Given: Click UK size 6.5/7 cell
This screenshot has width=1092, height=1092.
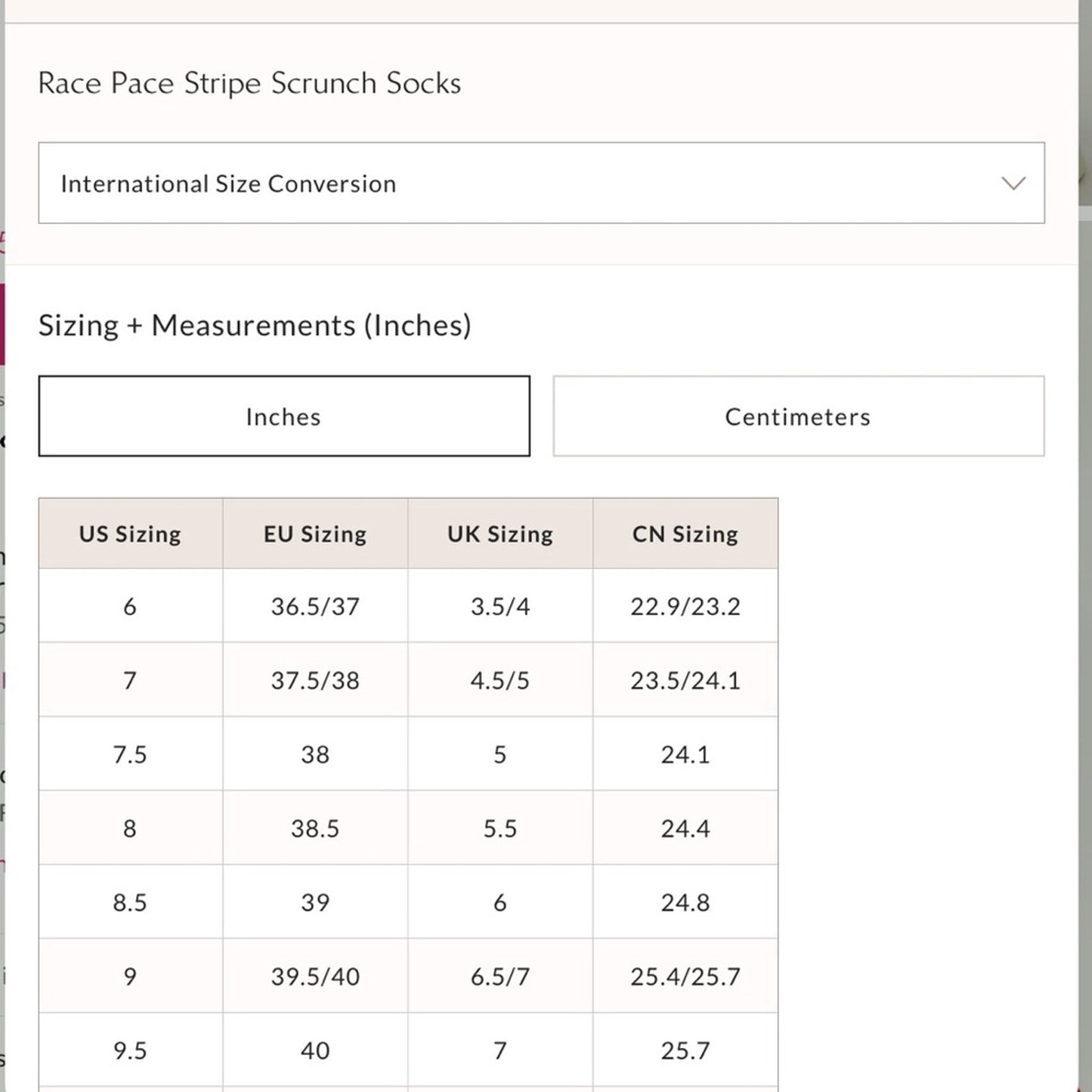Looking at the screenshot, I should (499, 976).
